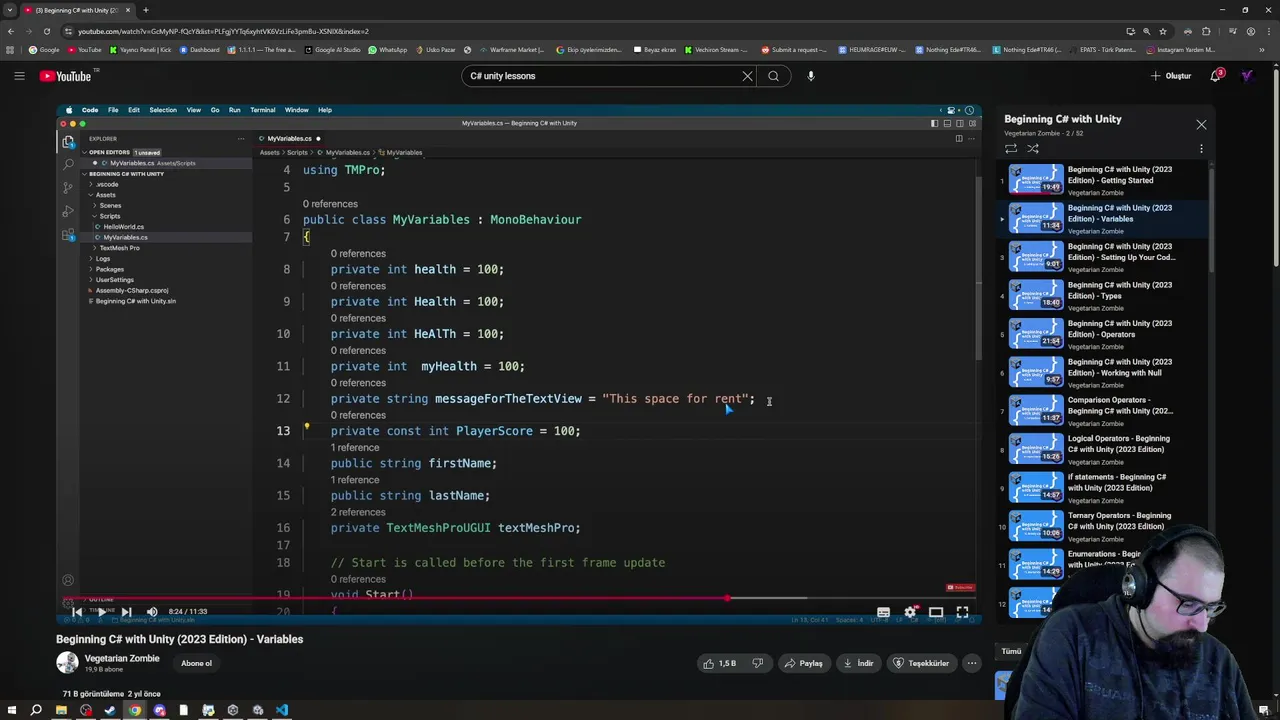This screenshot has width=1280, height=720.
Task: Close the Beginning C# with Unity playlist panel
Action: (1201, 125)
